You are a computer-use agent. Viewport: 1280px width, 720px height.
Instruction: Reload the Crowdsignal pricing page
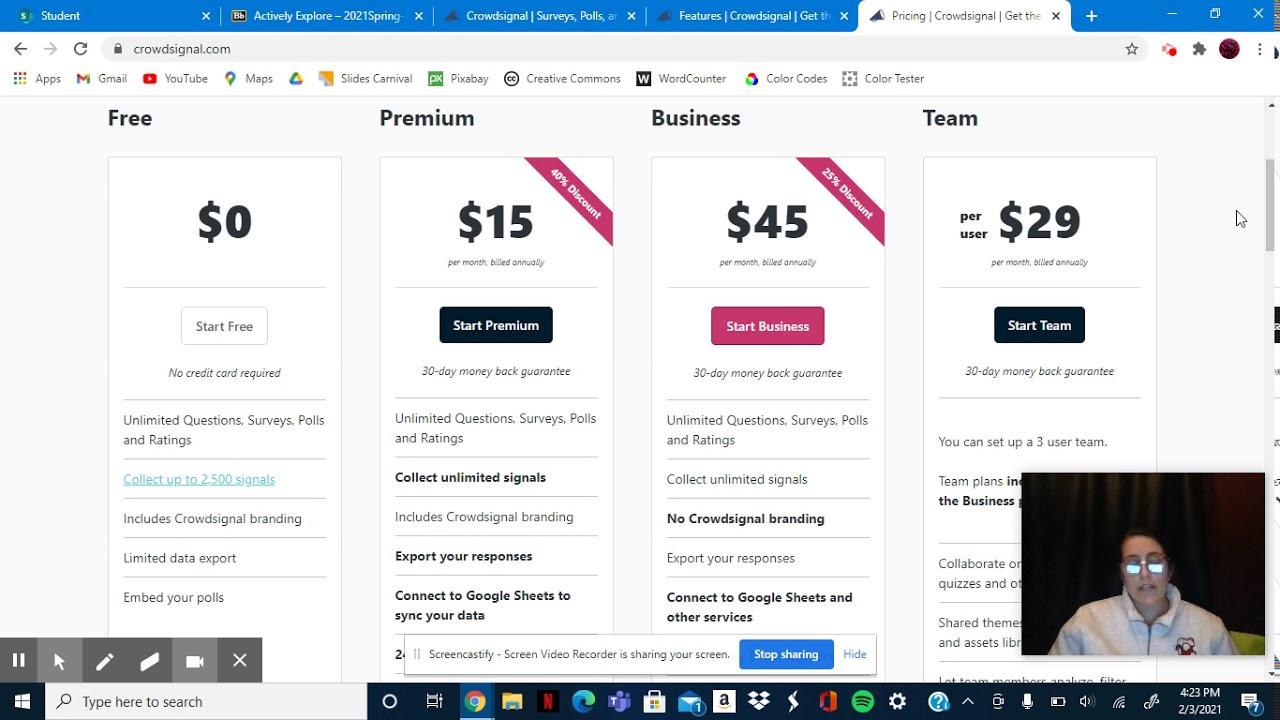80,49
